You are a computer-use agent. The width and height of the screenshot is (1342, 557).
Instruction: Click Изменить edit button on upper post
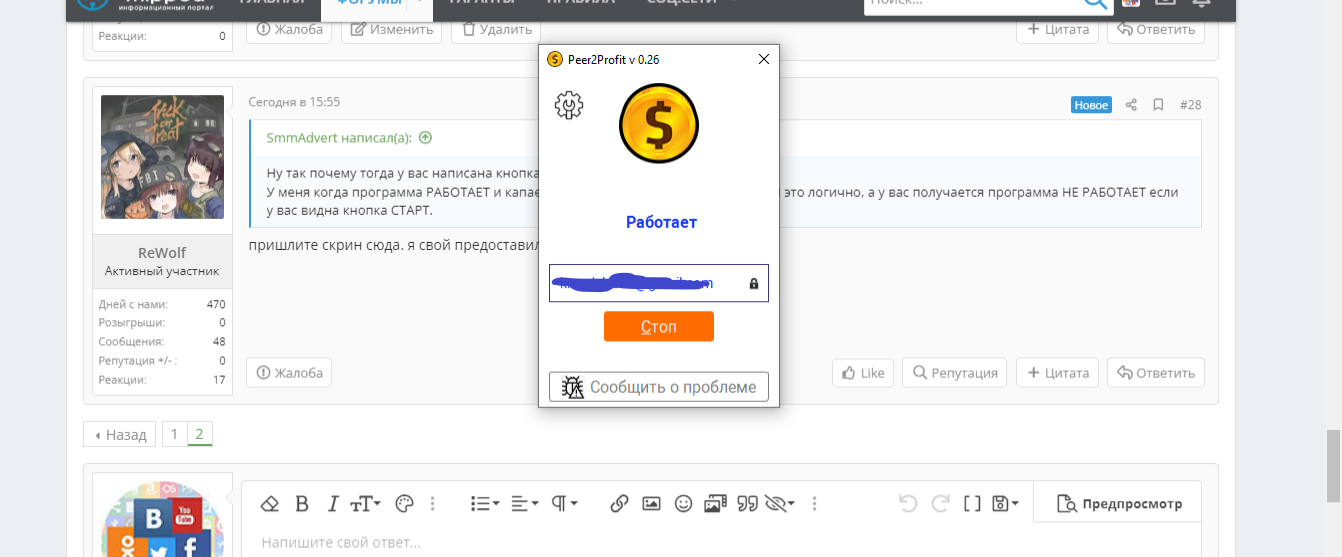[x=392, y=29]
